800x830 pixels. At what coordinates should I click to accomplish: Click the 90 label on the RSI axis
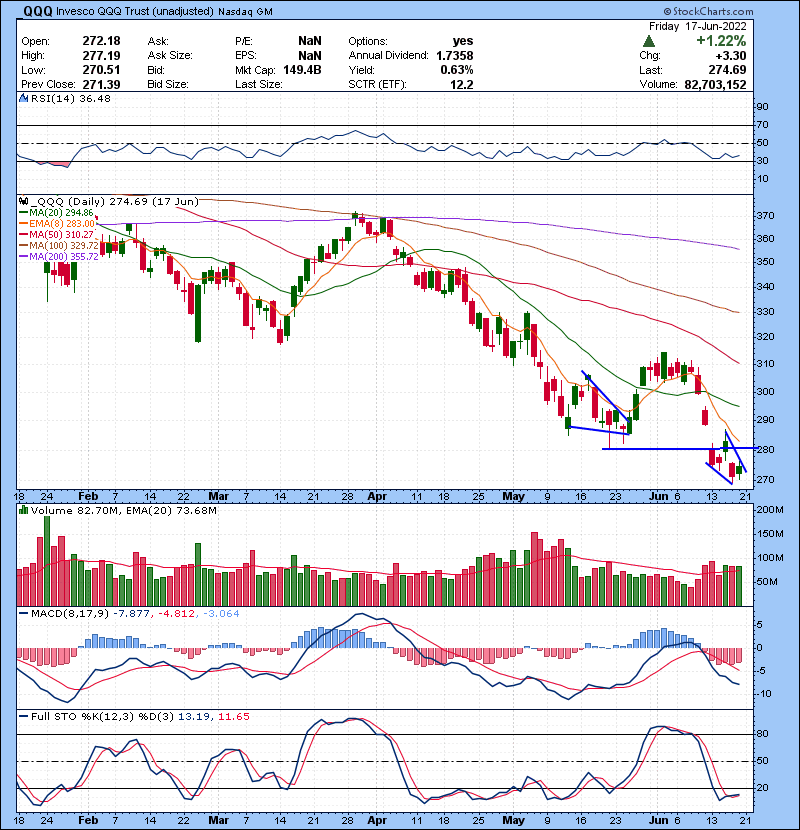click(x=762, y=107)
